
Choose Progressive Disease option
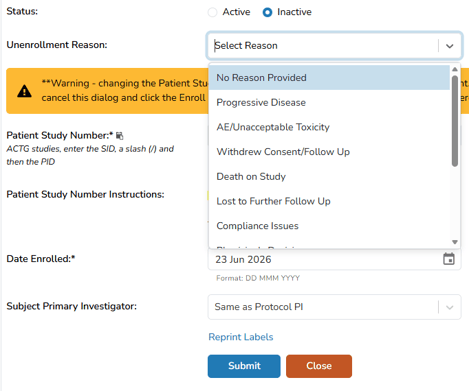tap(329, 102)
